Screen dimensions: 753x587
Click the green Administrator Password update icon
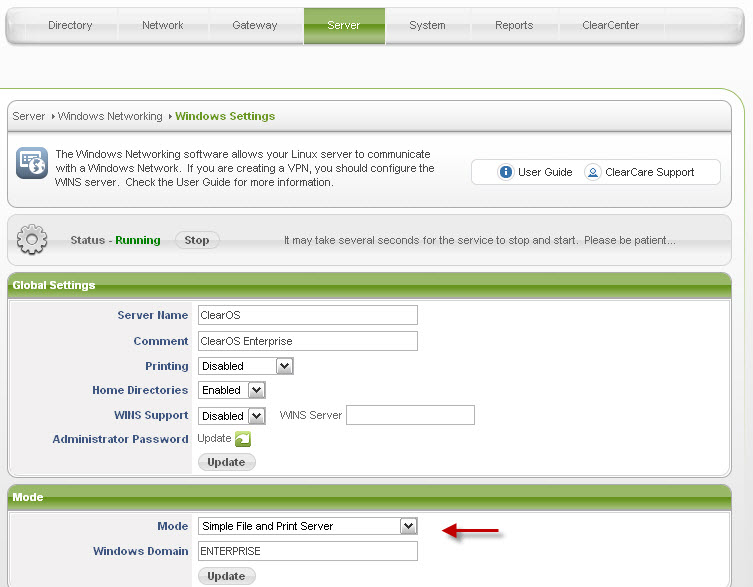[243, 439]
